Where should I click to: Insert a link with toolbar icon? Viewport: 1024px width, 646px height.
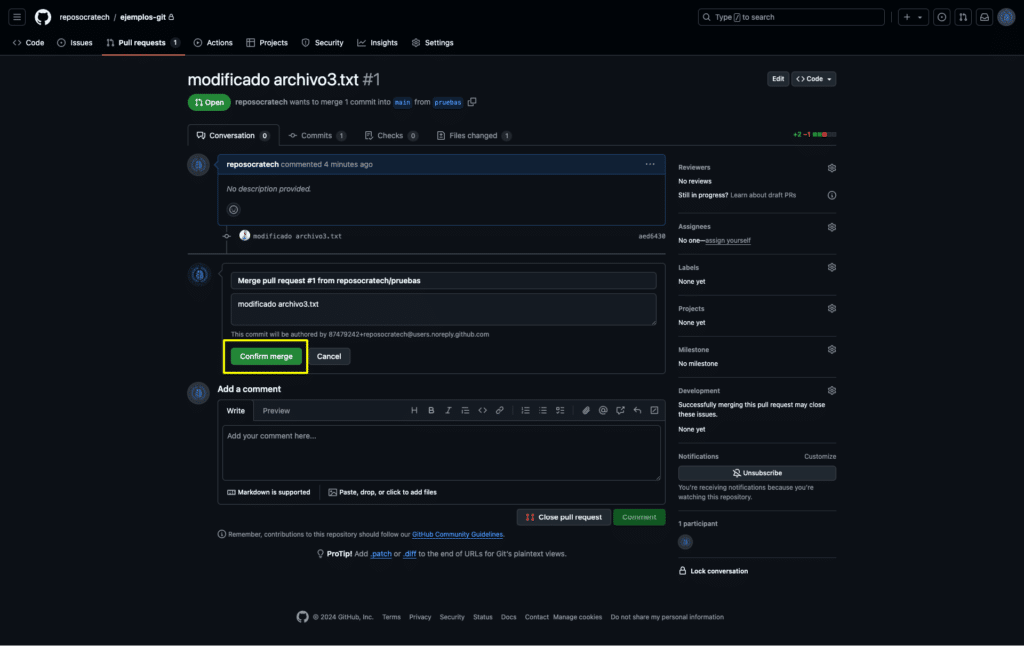(x=500, y=410)
